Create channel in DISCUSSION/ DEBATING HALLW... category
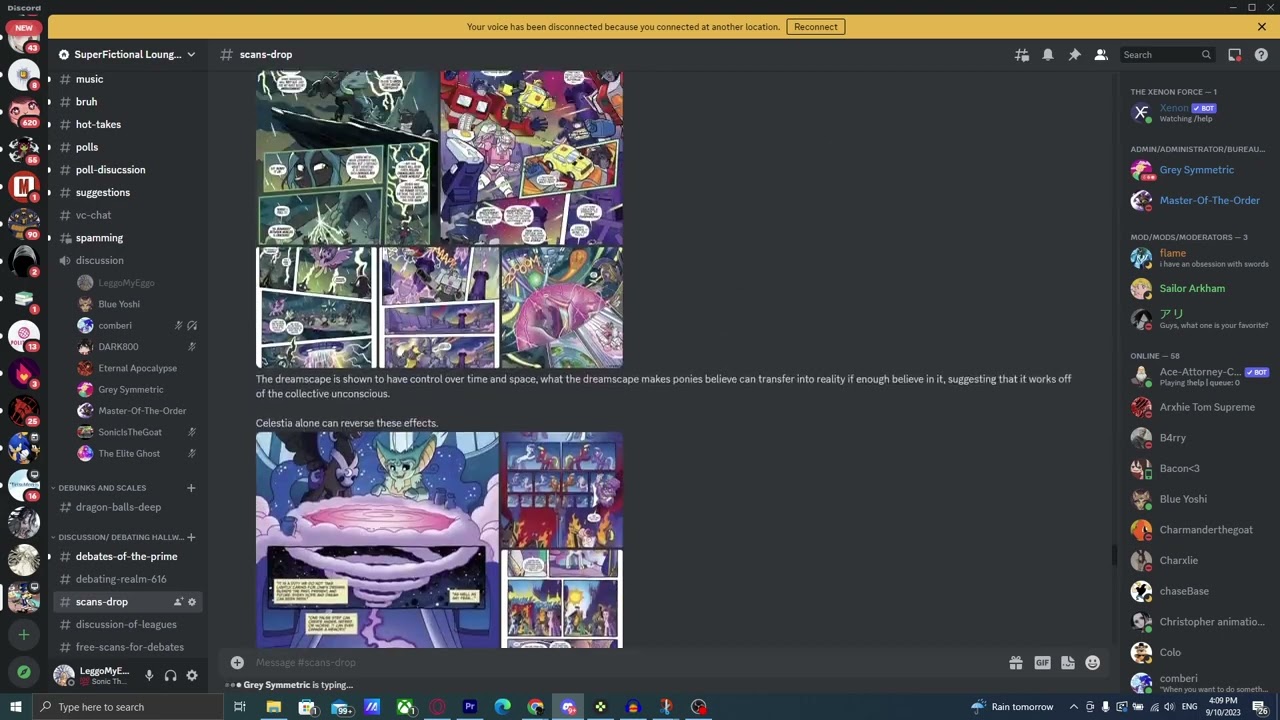The height and width of the screenshot is (720, 1280). [191, 538]
